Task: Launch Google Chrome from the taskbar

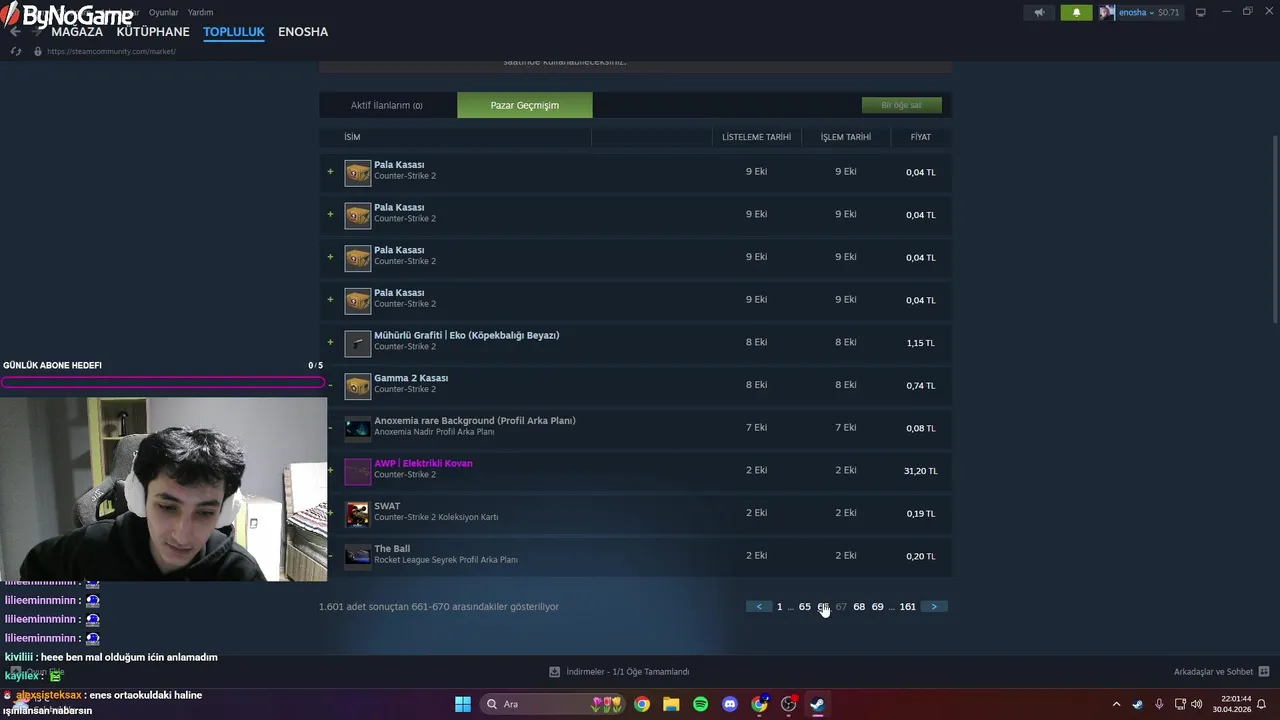Action: pyautogui.click(x=642, y=704)
